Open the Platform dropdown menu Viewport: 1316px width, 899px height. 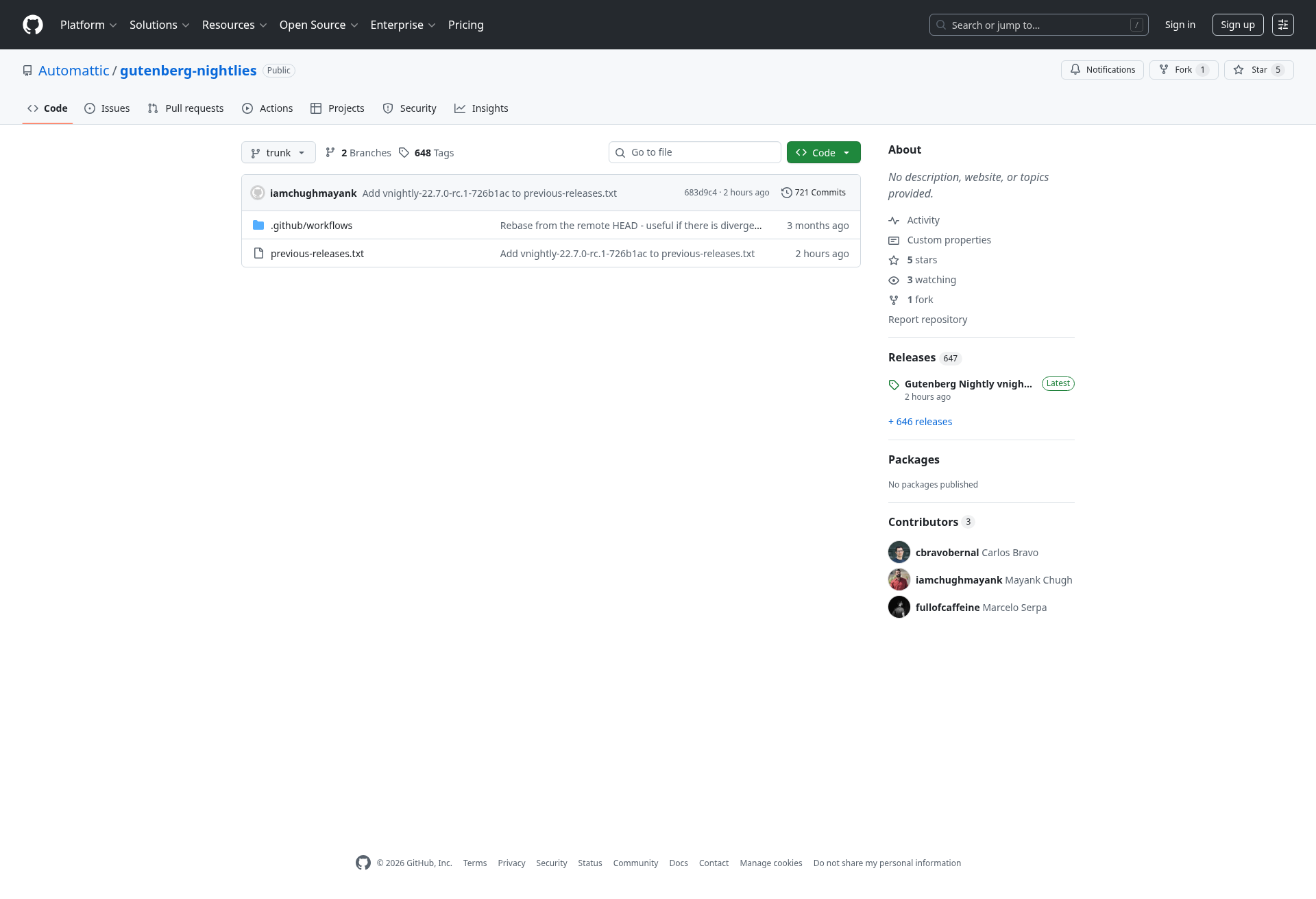pos(88,25)
